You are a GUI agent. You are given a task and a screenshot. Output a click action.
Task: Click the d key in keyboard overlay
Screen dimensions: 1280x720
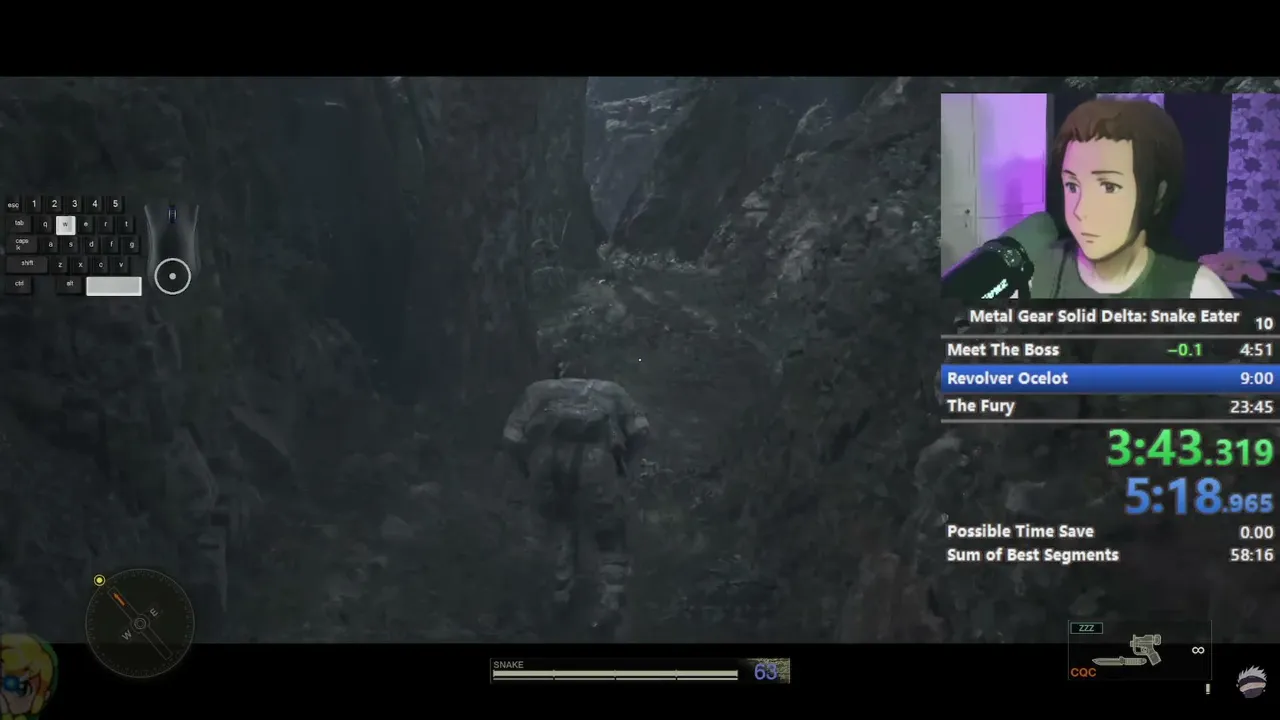coord(91,244)
